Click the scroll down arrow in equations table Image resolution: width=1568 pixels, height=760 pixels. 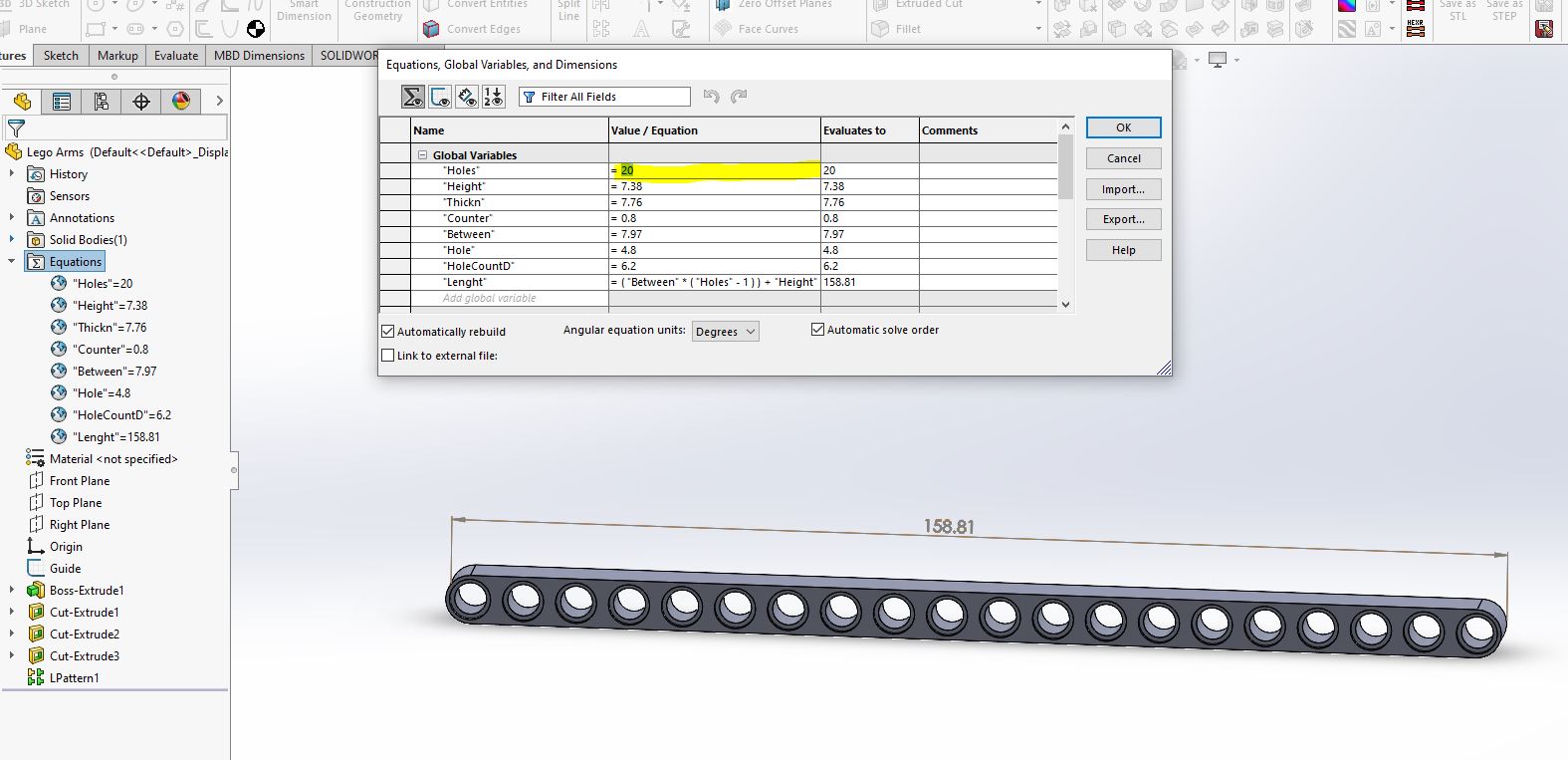click(x=1065, y=305)
